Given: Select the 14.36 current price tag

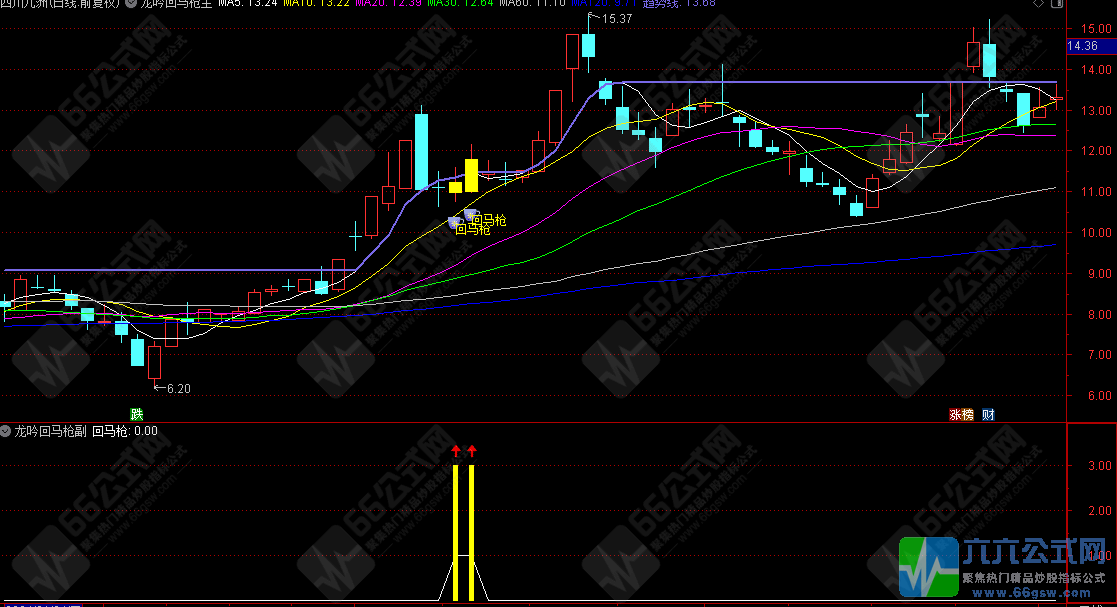Looking at the screenshot, I should pyautogui.click(x=1091, y=46).
